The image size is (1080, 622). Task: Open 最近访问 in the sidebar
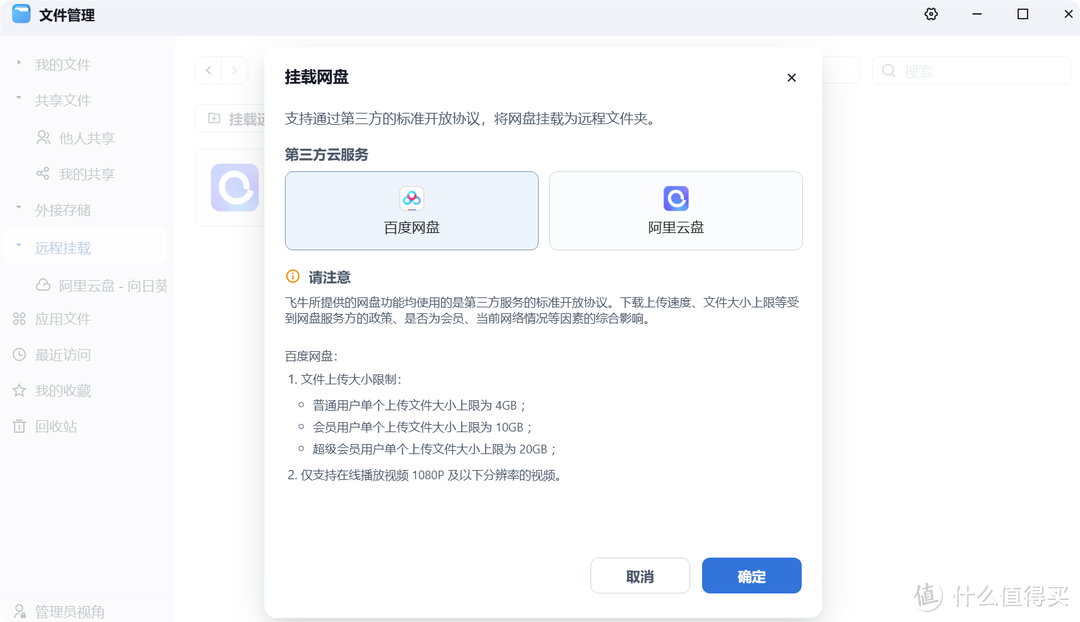click(62, 355)
